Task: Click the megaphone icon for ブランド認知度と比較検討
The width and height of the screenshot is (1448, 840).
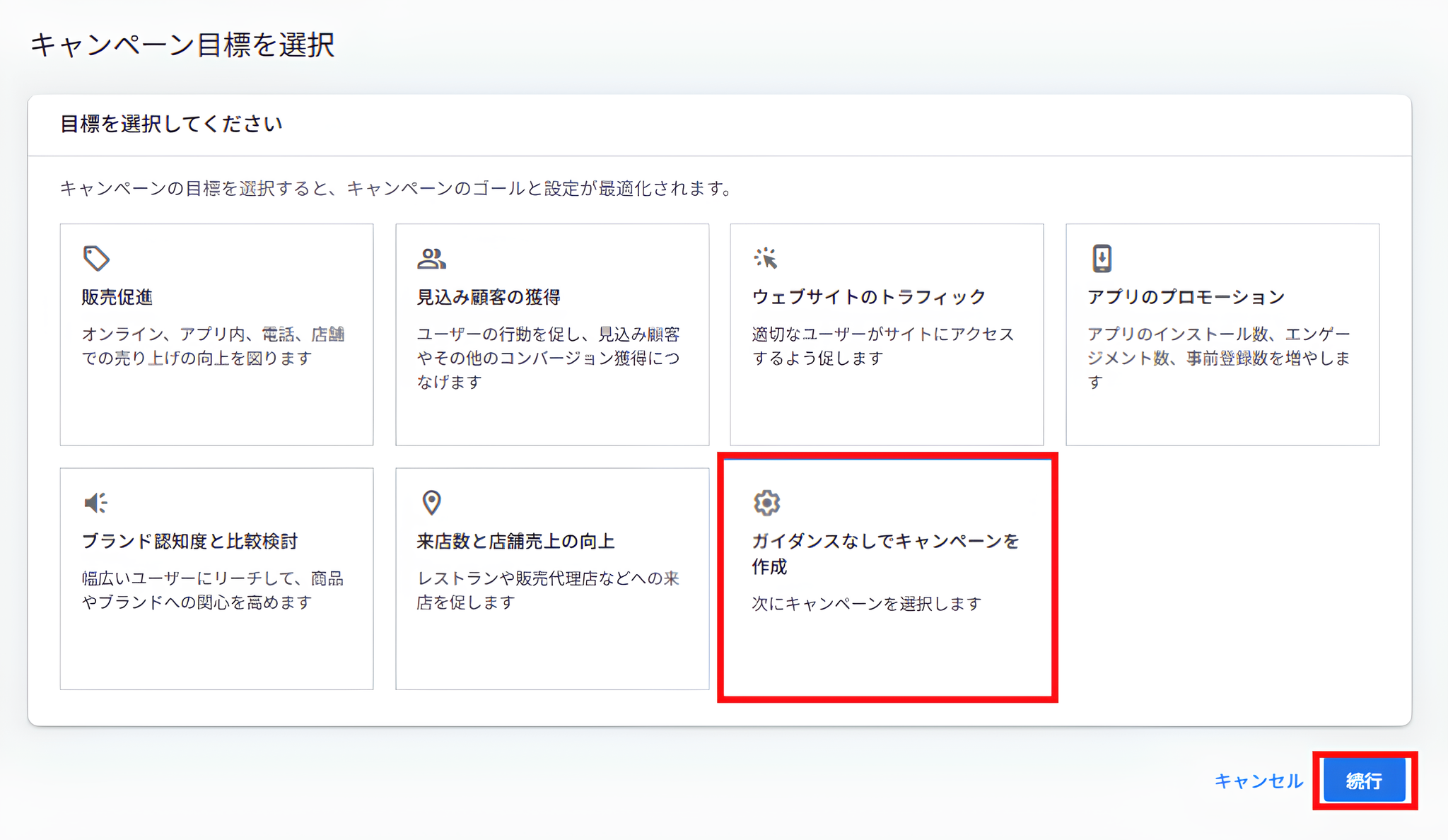Action: 95,503
